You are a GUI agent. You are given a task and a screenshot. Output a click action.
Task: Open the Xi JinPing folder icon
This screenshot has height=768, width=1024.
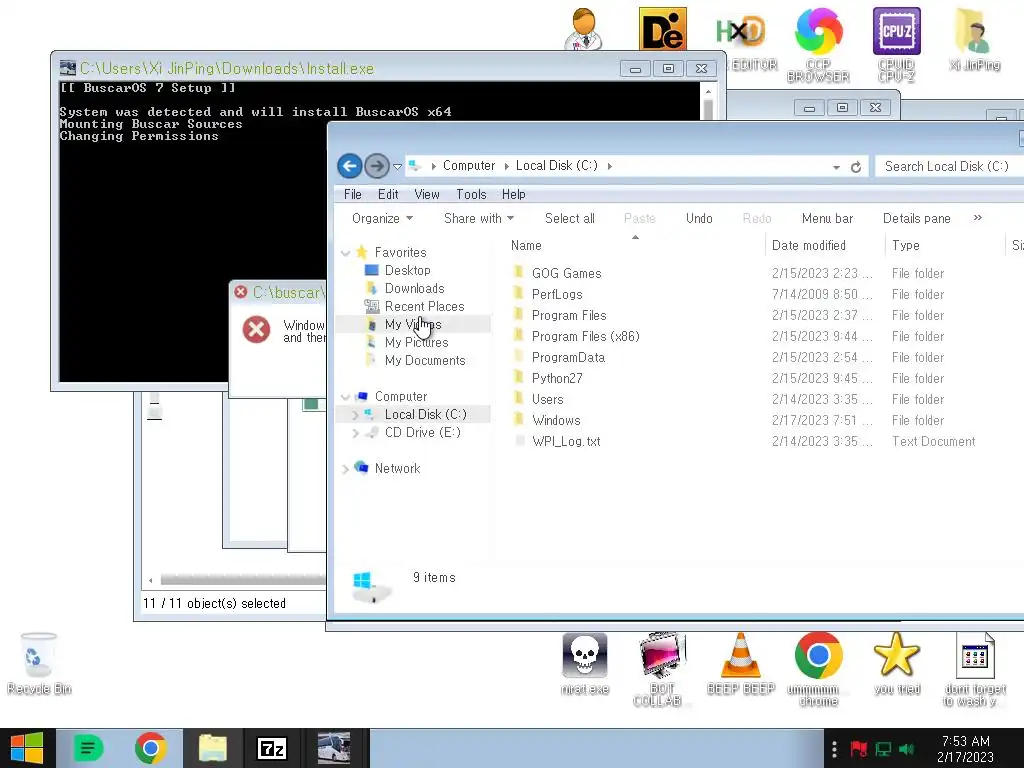[974, 39]
